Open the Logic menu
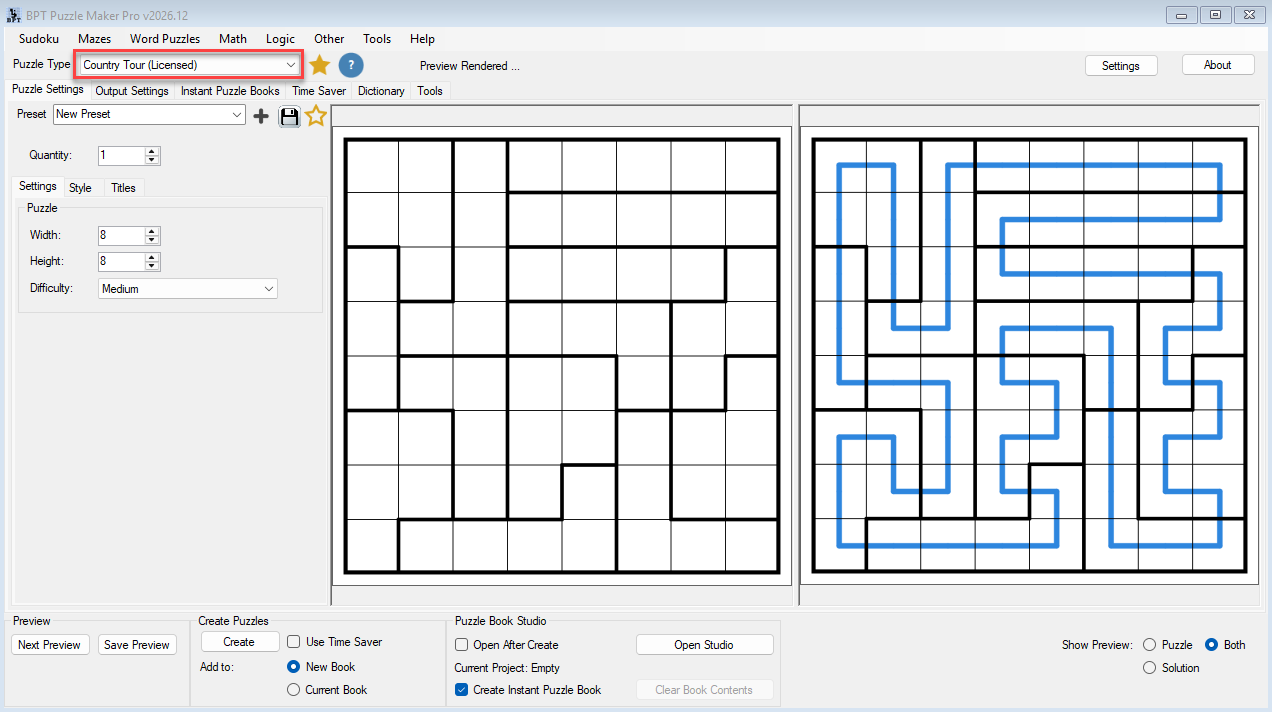 [281, 39]
